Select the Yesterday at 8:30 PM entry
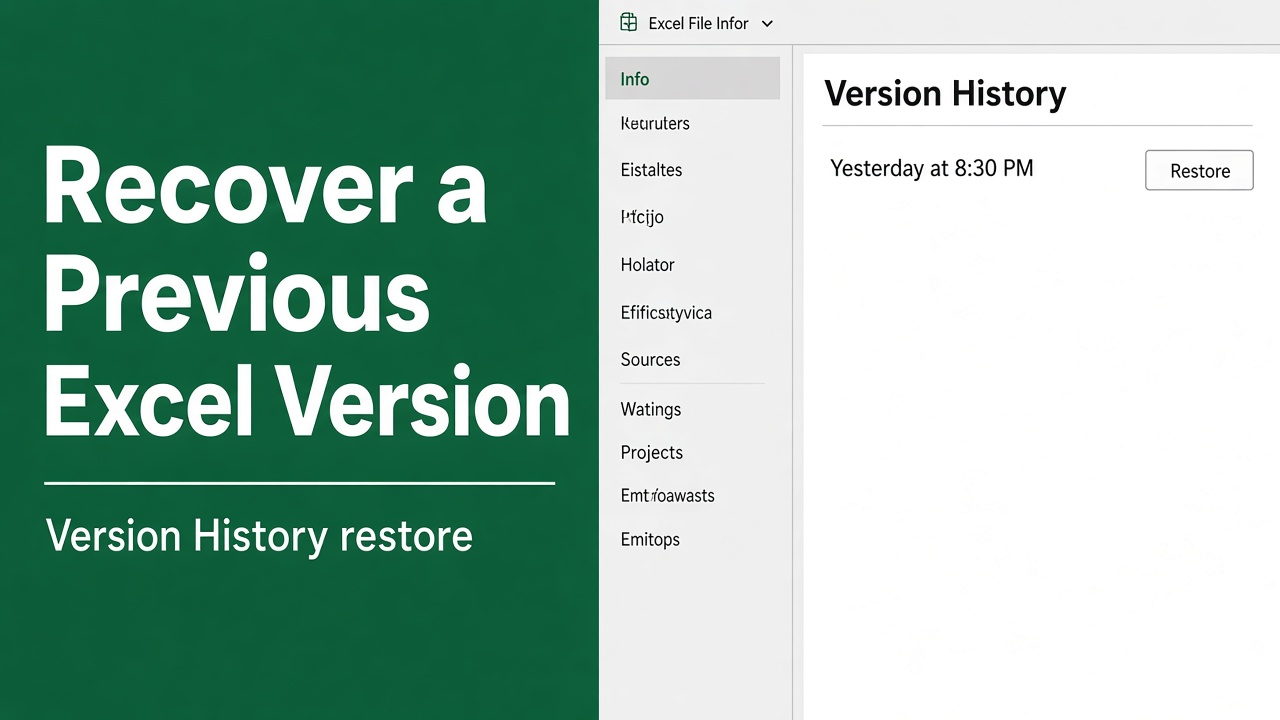The height and width of the screenshot is (720, 1280). click(x=931, y=168)
